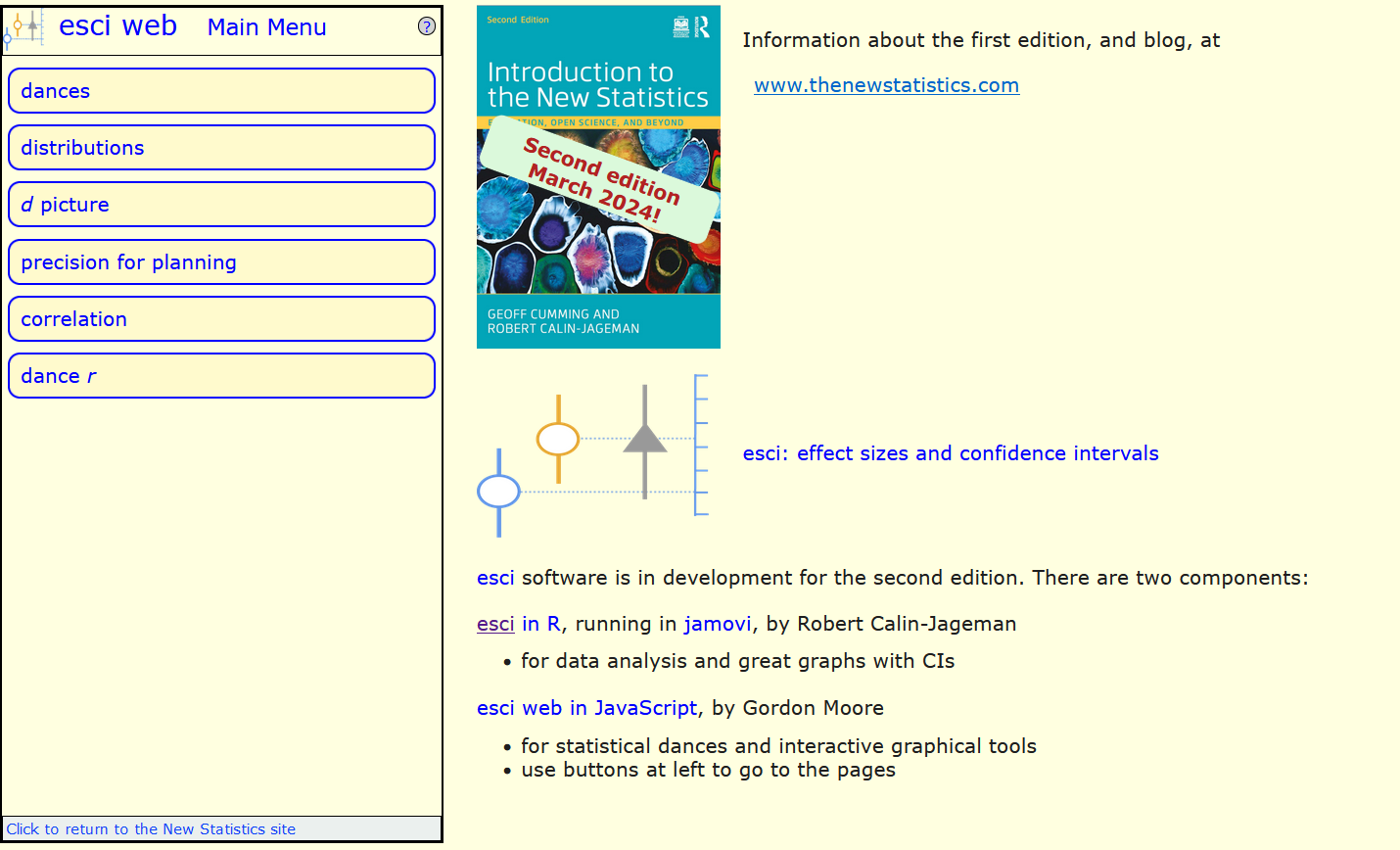Open the dances page
Viewport: 1400px width, 850px height.
click(221, 91)
